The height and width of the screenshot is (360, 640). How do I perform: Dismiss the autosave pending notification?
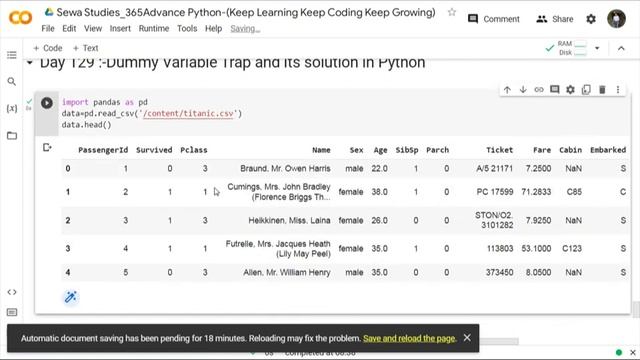pos(467,338)
